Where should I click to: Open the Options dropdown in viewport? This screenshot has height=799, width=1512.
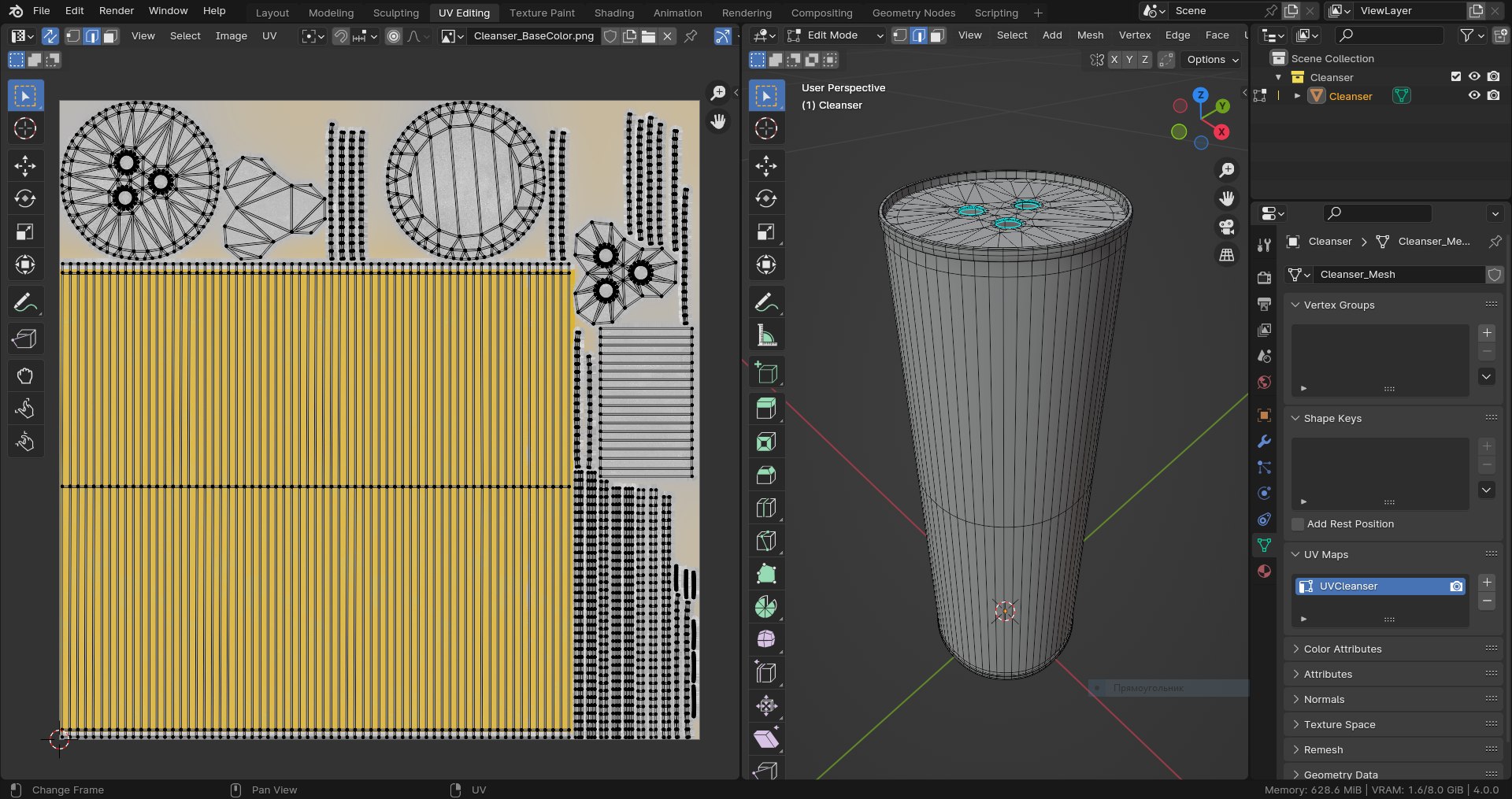pos(1212,60)
